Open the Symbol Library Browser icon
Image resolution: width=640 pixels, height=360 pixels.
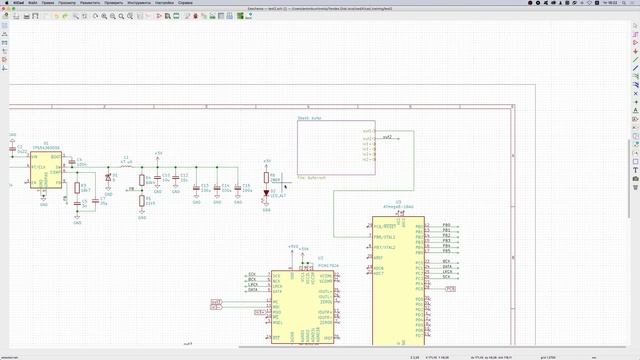pyautogui.click(x=168, y=16)
